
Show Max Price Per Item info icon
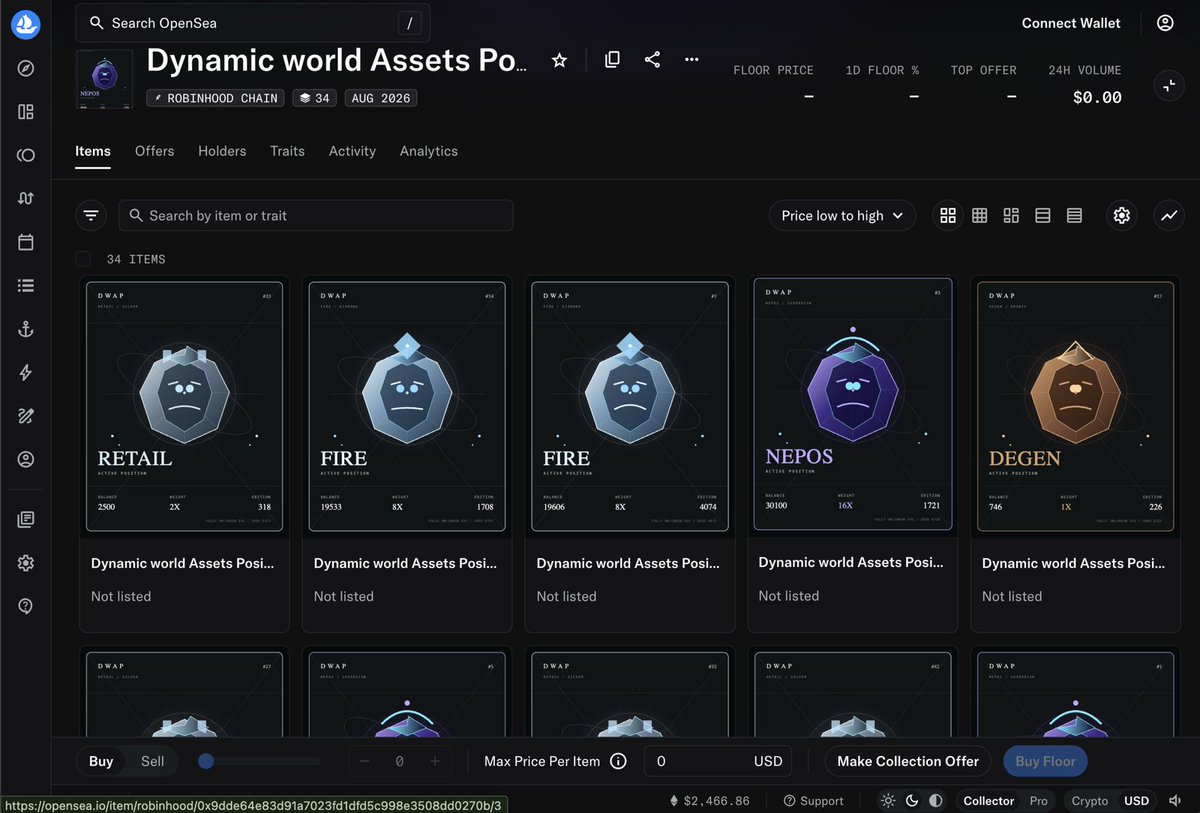click(618, 761)
